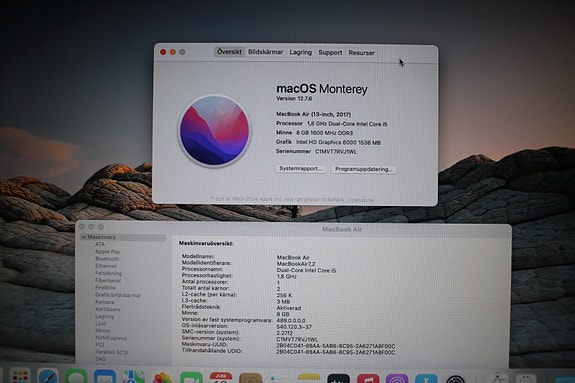Select Ljud in the sidebar

point(100,324)
